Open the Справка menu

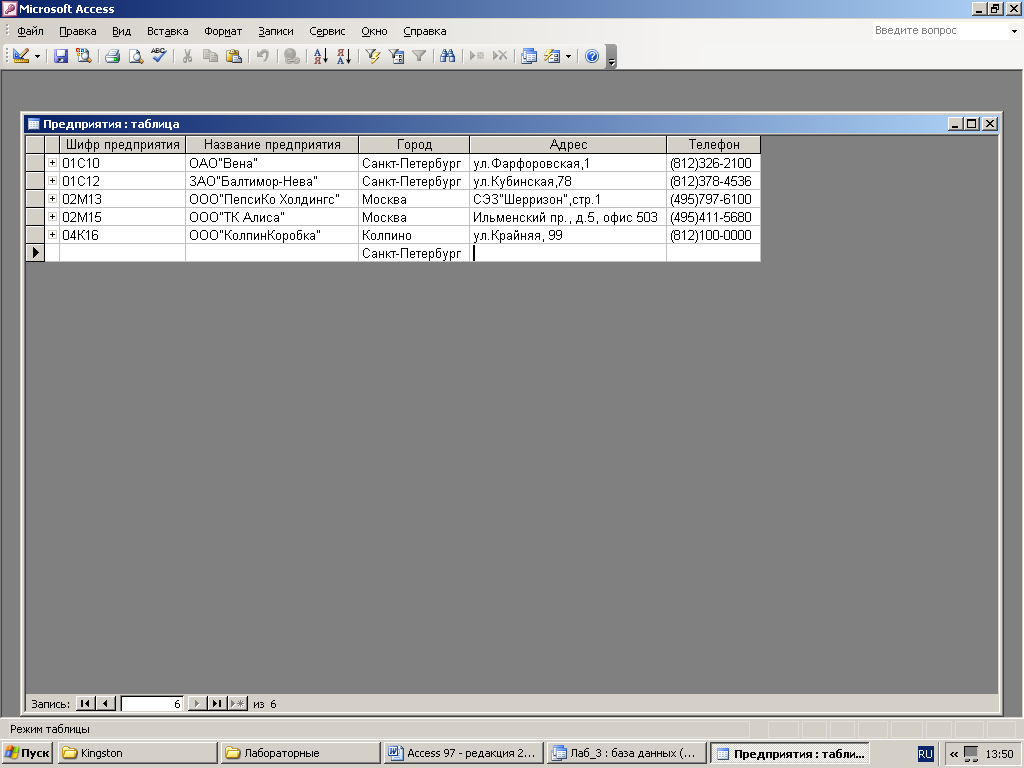pos(424,31)
